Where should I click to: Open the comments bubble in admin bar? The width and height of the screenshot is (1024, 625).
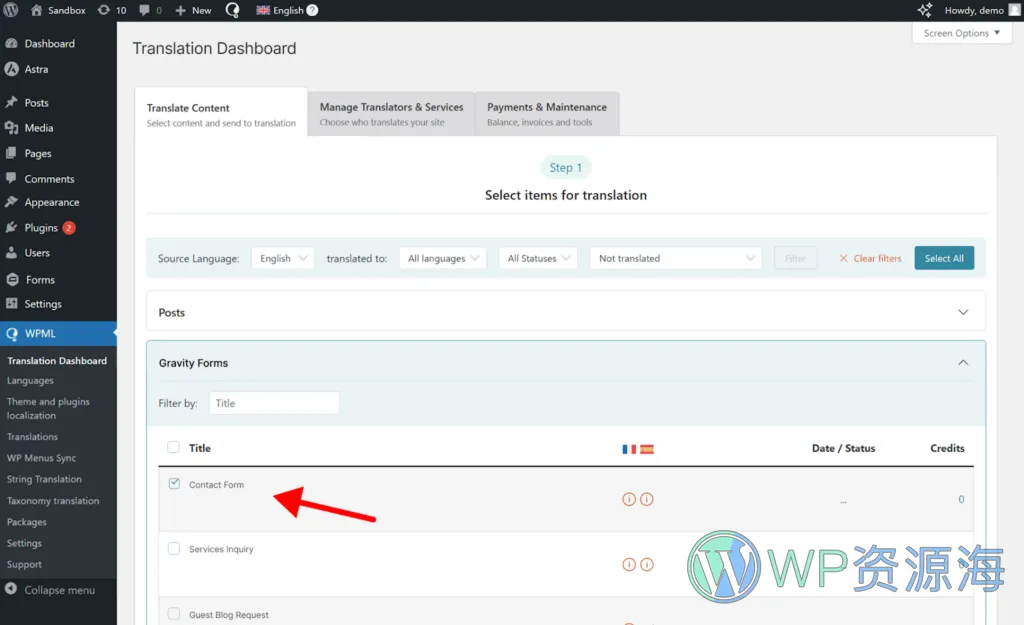(150, 10)
